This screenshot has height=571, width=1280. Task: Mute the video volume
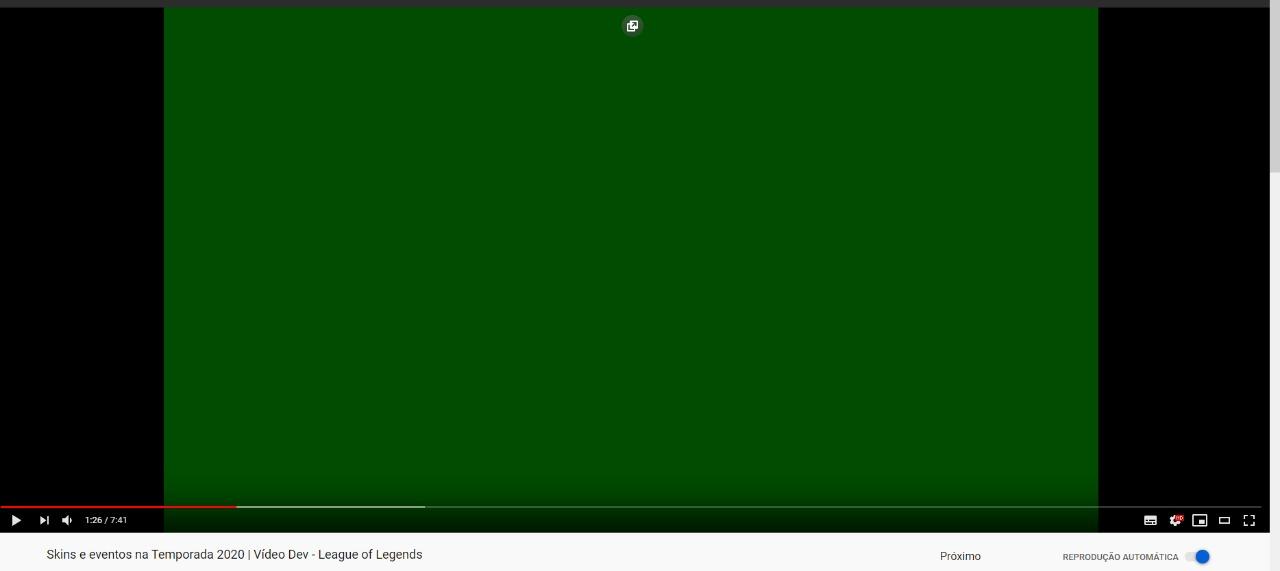(x=67, y=520)
